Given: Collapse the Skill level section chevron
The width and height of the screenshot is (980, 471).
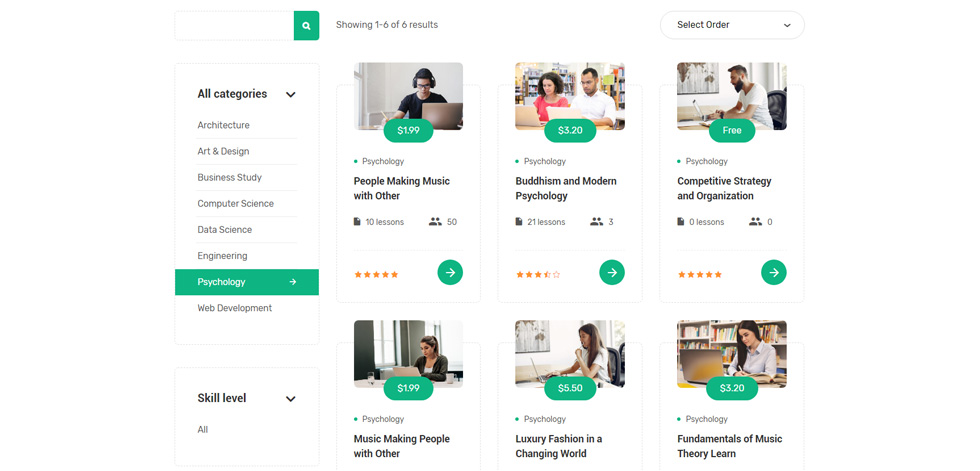Looking at the screenshot, I should [291, 399].
